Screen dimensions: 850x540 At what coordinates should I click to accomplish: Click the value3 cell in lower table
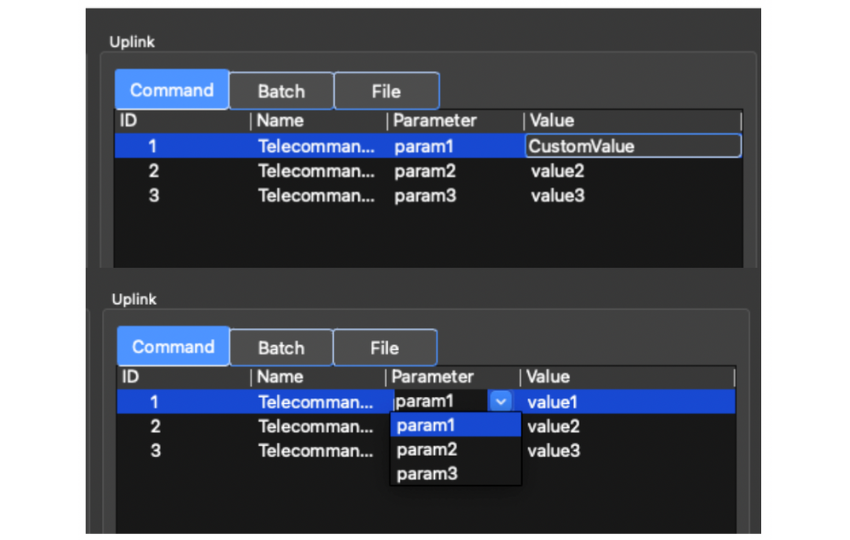click(553, 451)
